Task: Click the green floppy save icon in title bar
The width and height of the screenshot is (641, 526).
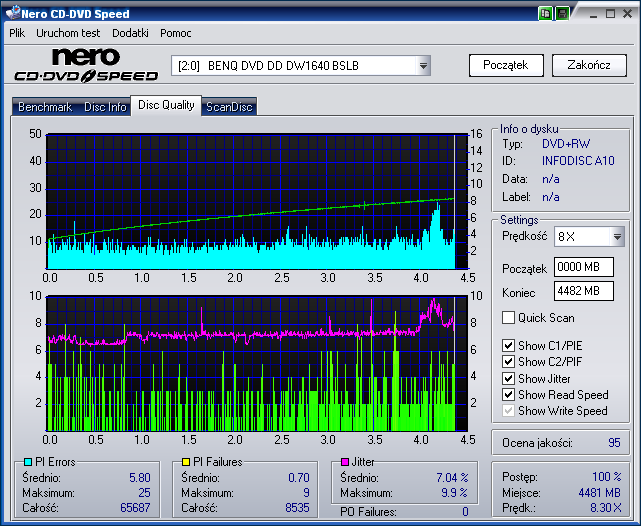Action: [x=563, y=13]
